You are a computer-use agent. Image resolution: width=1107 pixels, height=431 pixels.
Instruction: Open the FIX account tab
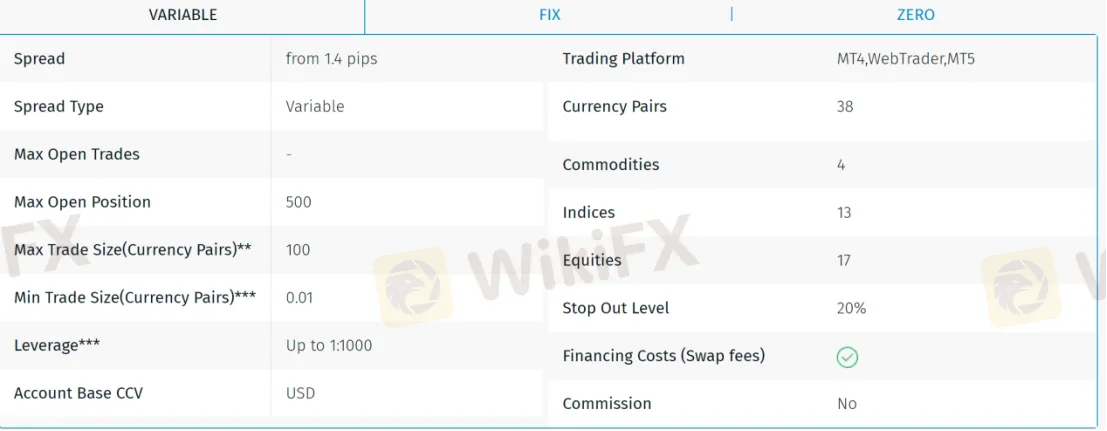tap(549, 15)
